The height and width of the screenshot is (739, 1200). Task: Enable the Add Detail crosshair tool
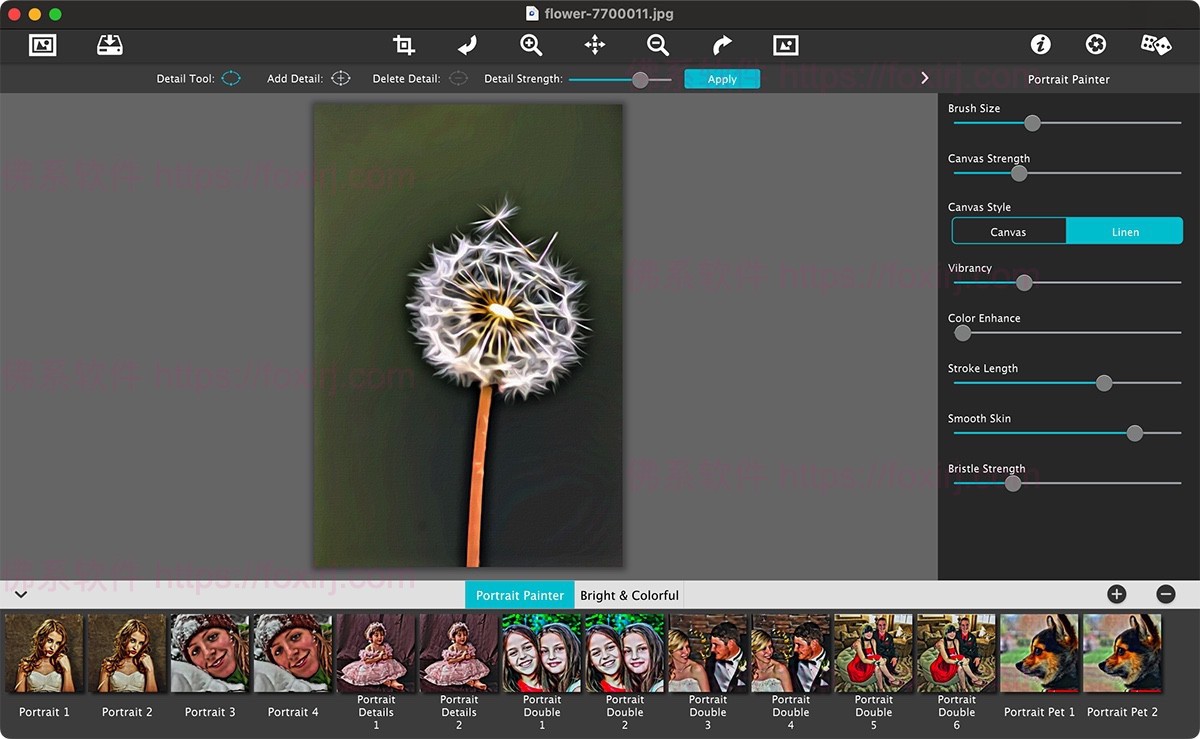pyautogui.click(x=340, y=77)
